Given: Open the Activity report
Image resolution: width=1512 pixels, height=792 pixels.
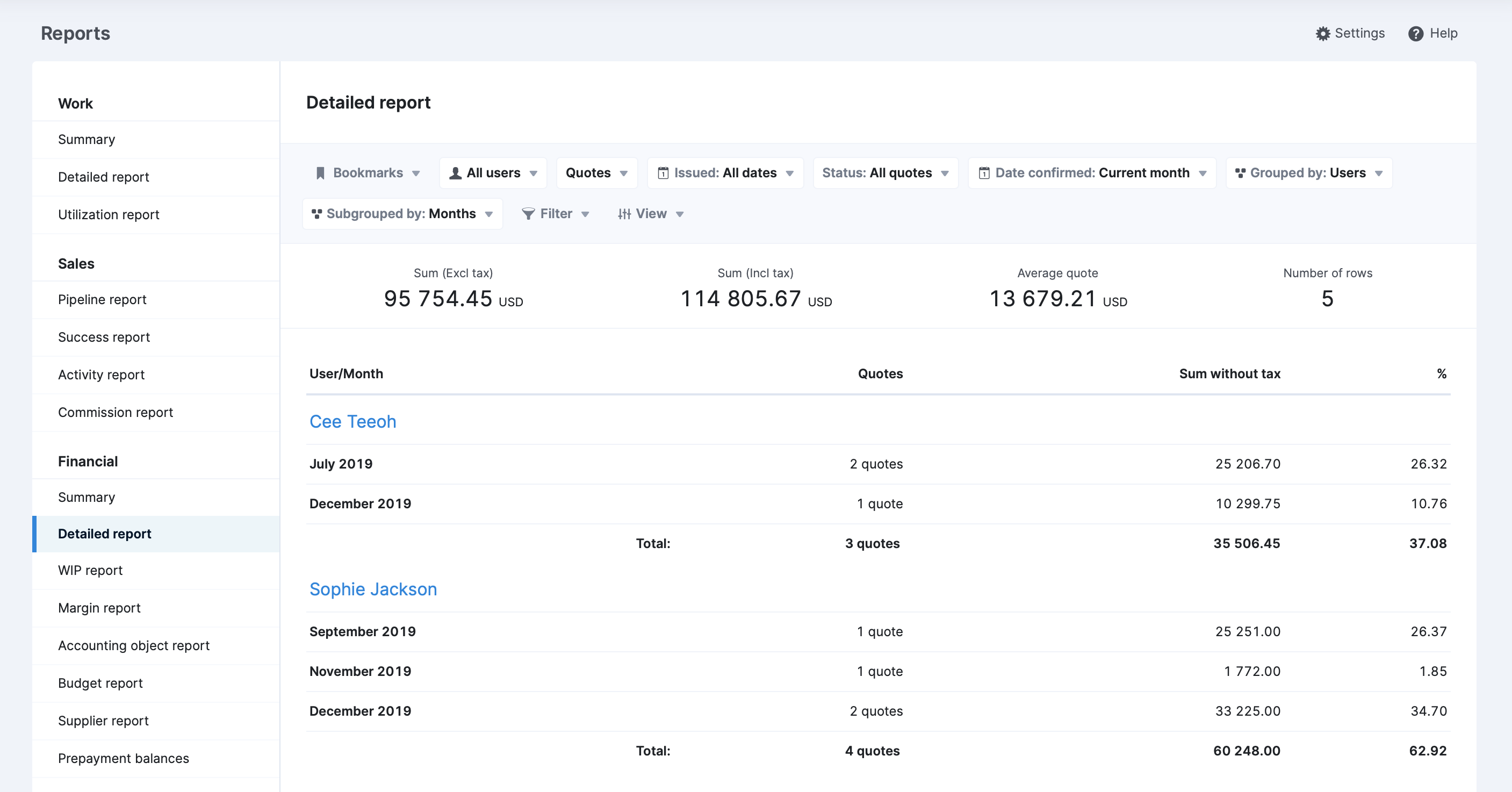Looking at the screenshot, I should tap(156, 375).
